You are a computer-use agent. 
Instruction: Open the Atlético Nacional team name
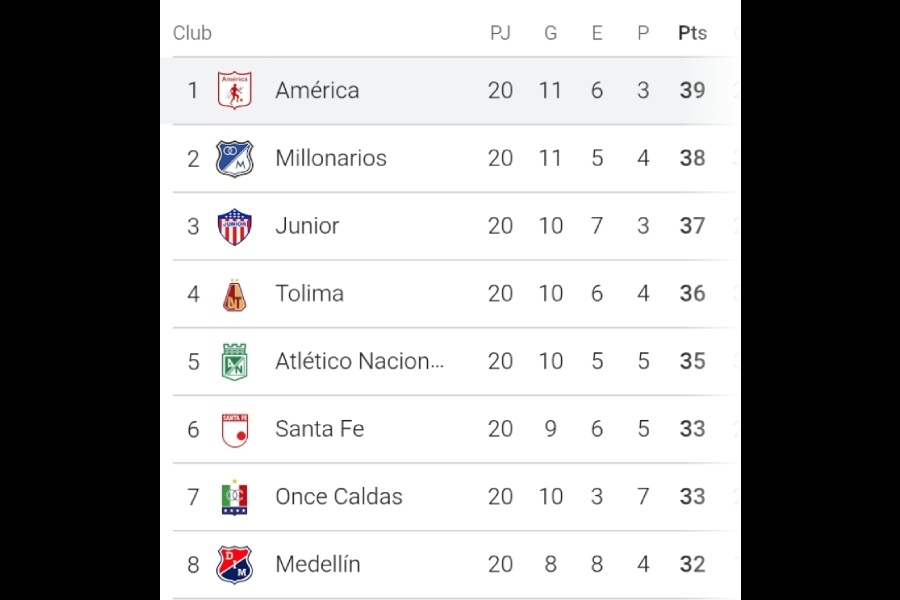click(360, 361)
